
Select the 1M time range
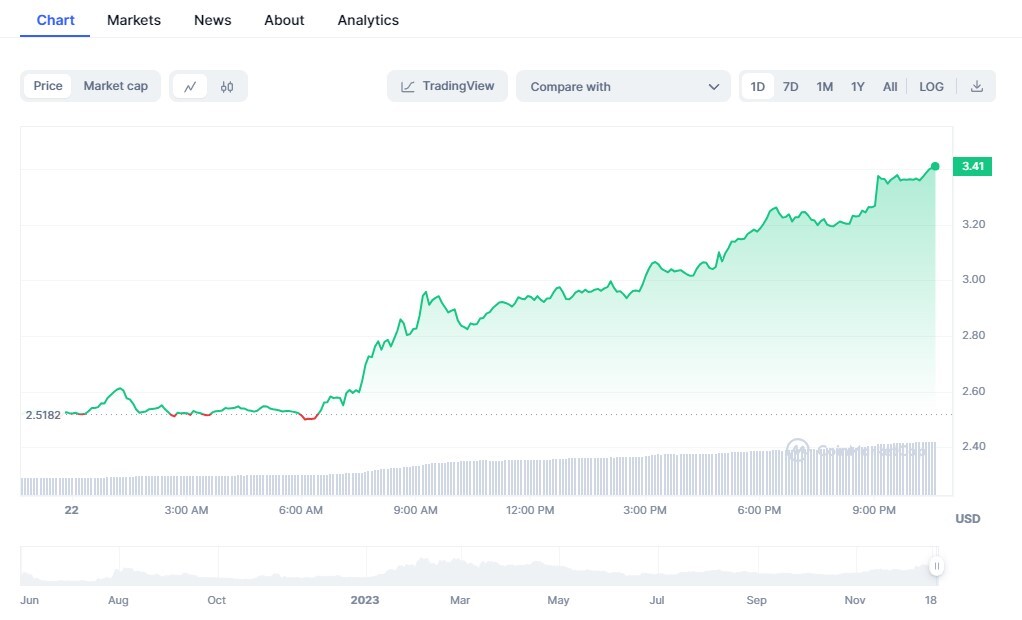coord(825,86)
